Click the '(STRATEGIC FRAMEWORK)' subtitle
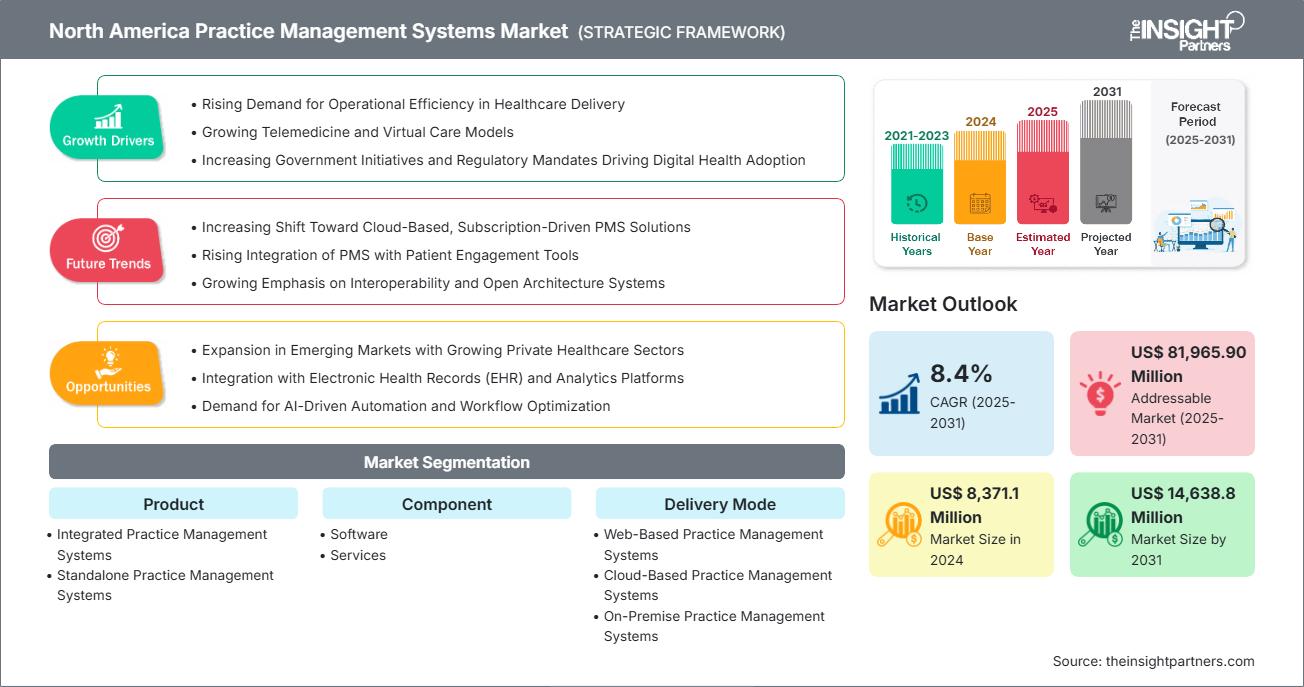 (682, 32)
